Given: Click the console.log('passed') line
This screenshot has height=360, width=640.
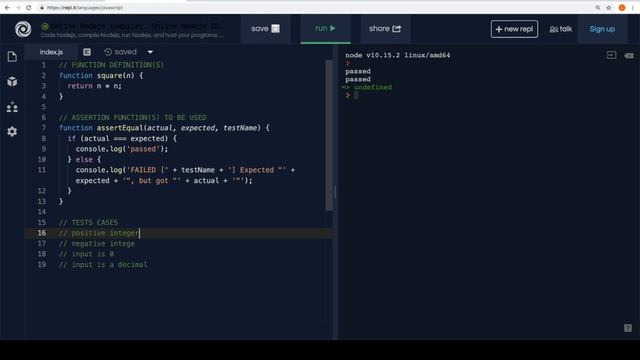Looking at the screenshot, I should click(x=122, y=149).
